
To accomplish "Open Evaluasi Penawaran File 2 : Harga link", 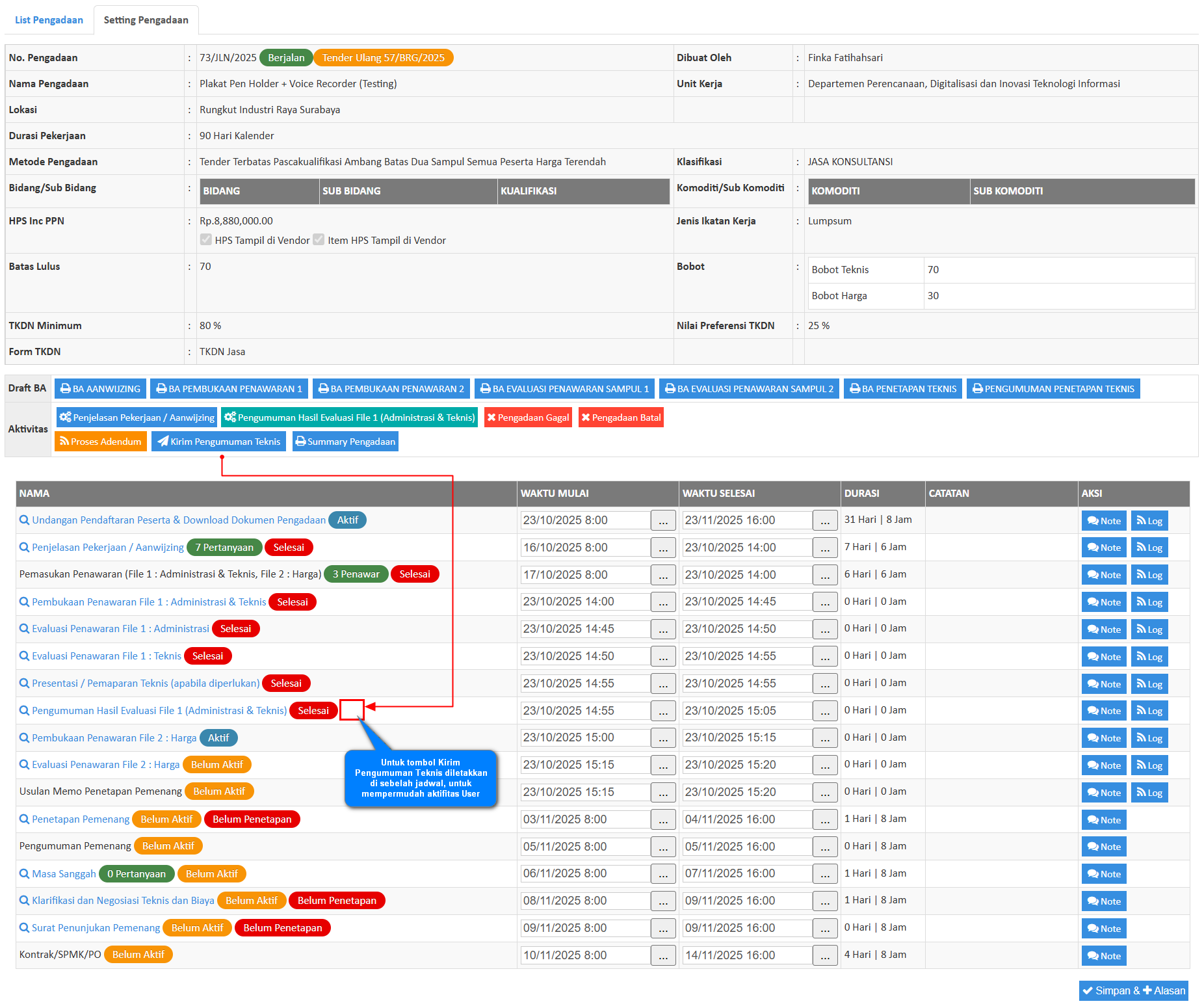I will click(x=105, y=765).
